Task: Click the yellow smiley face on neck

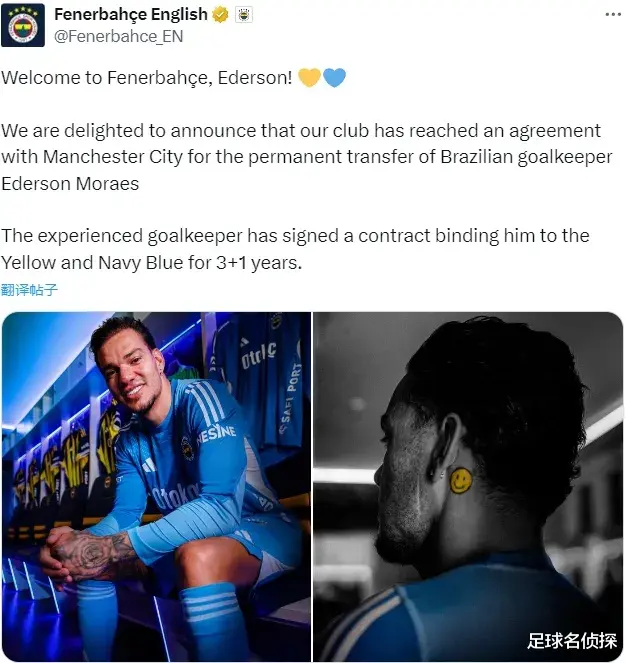Action: pos(461,481)
